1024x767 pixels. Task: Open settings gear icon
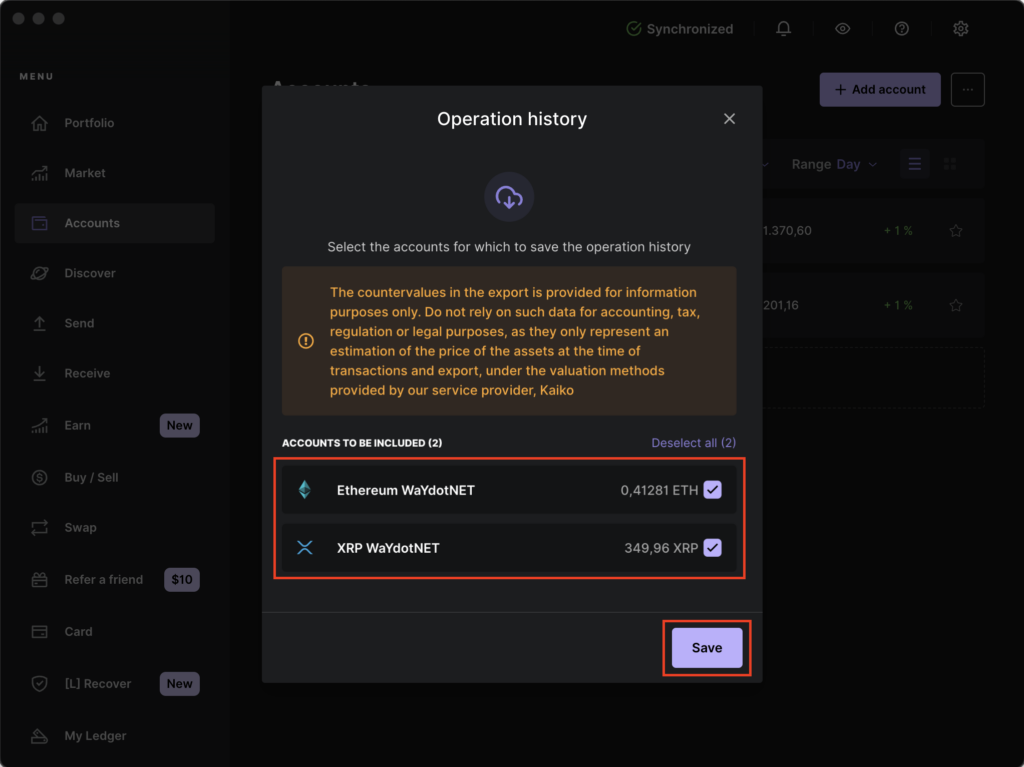click(x=960, y=29)
